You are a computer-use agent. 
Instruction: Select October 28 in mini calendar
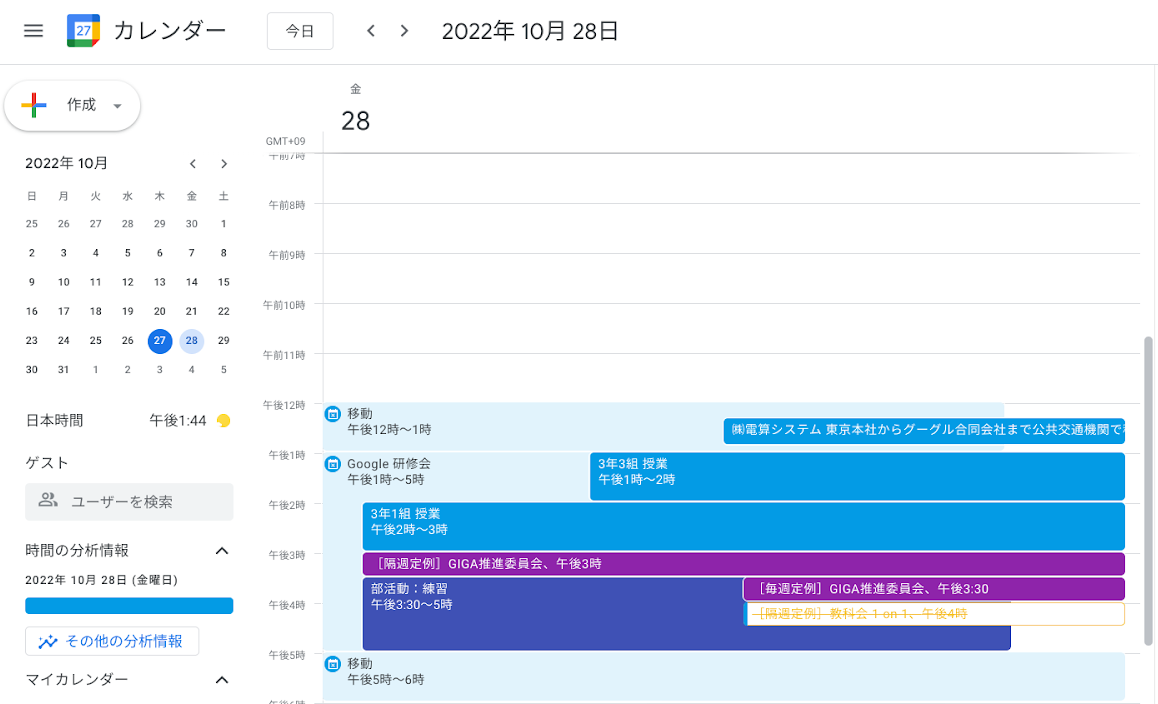tap(191, 341)
